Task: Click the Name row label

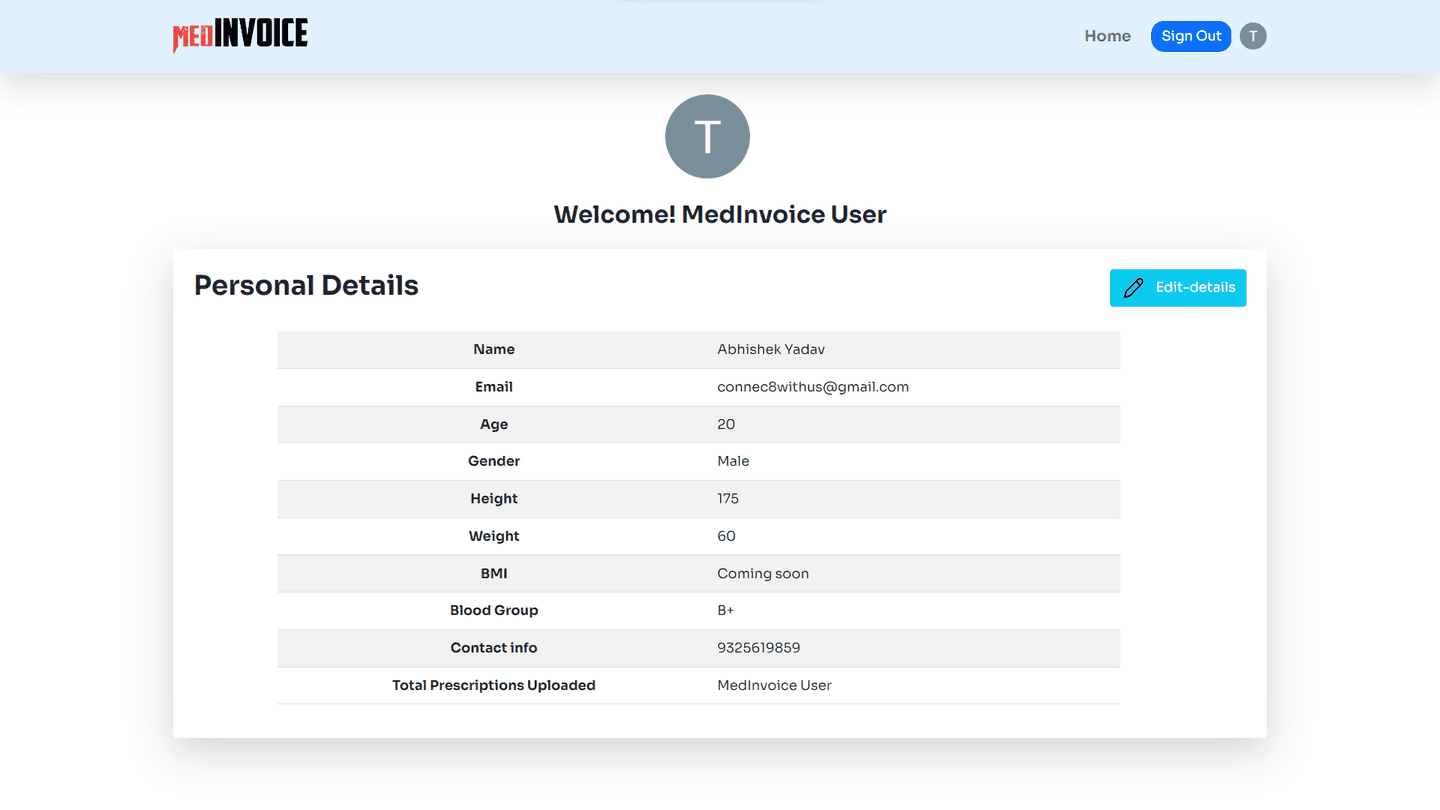Action: point(494,350)
